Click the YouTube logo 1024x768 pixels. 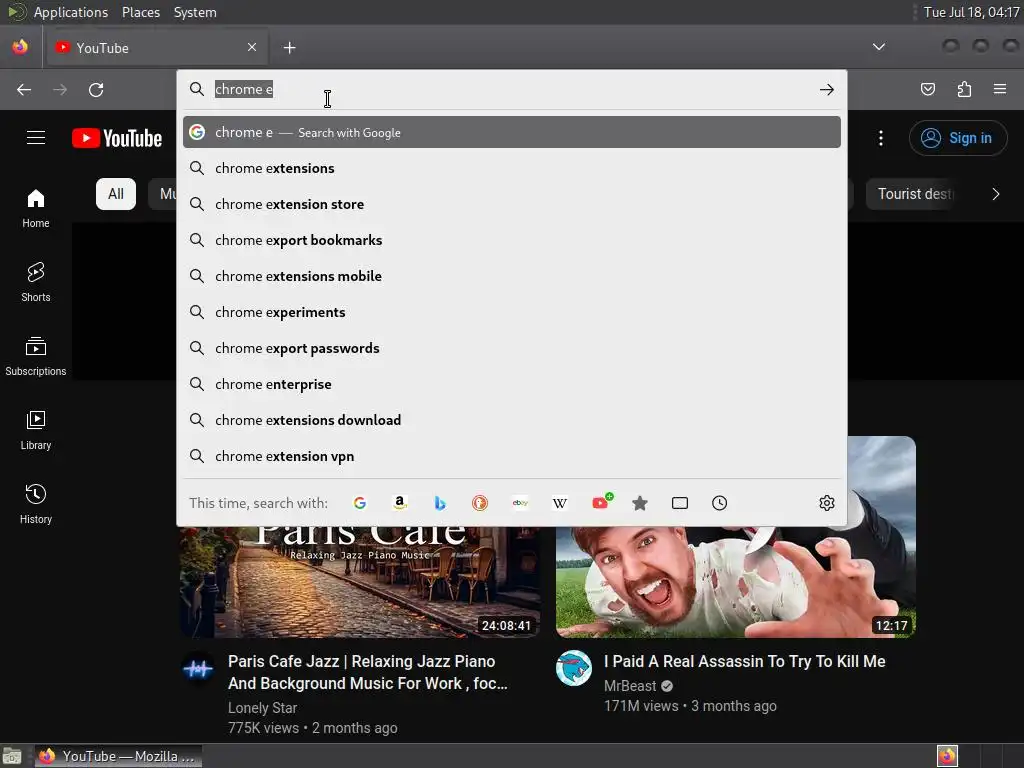(x=118, y=138)
